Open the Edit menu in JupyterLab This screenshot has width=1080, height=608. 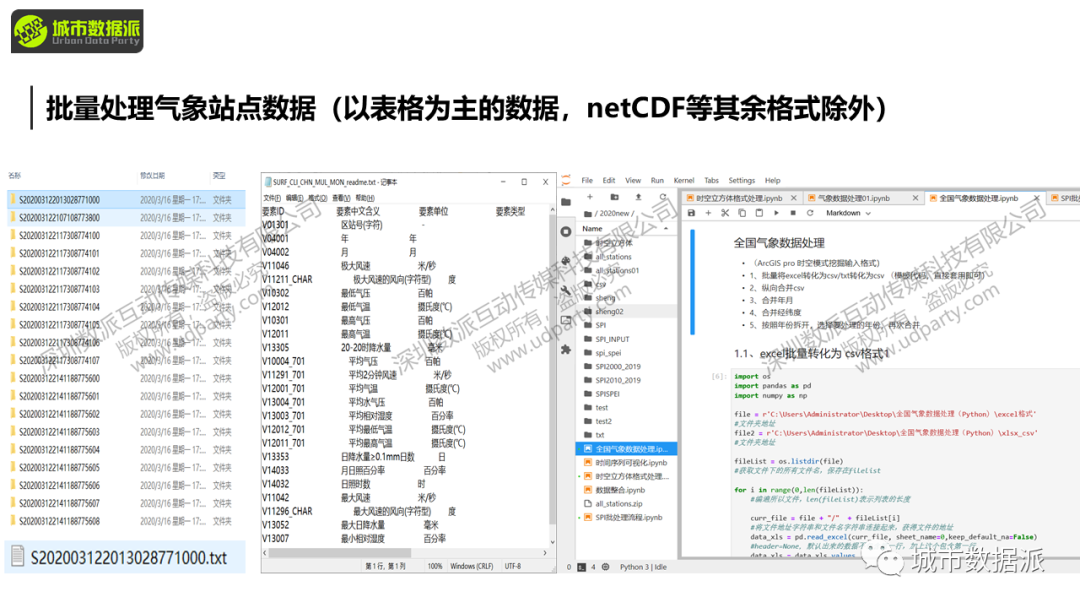coord(609,180)
